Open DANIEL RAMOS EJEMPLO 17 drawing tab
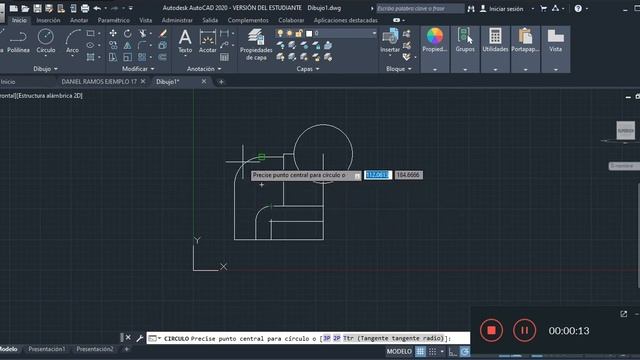This screenshot has height=360, width=640. pyautogui.click(x=99, y=82)
